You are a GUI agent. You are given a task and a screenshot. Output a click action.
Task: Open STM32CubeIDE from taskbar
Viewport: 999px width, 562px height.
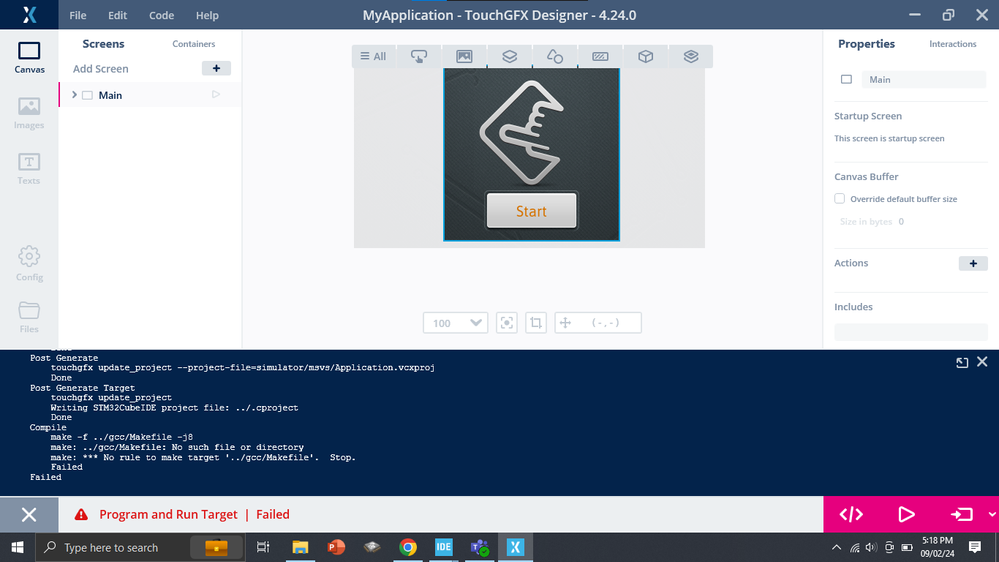tap(443, 547)
